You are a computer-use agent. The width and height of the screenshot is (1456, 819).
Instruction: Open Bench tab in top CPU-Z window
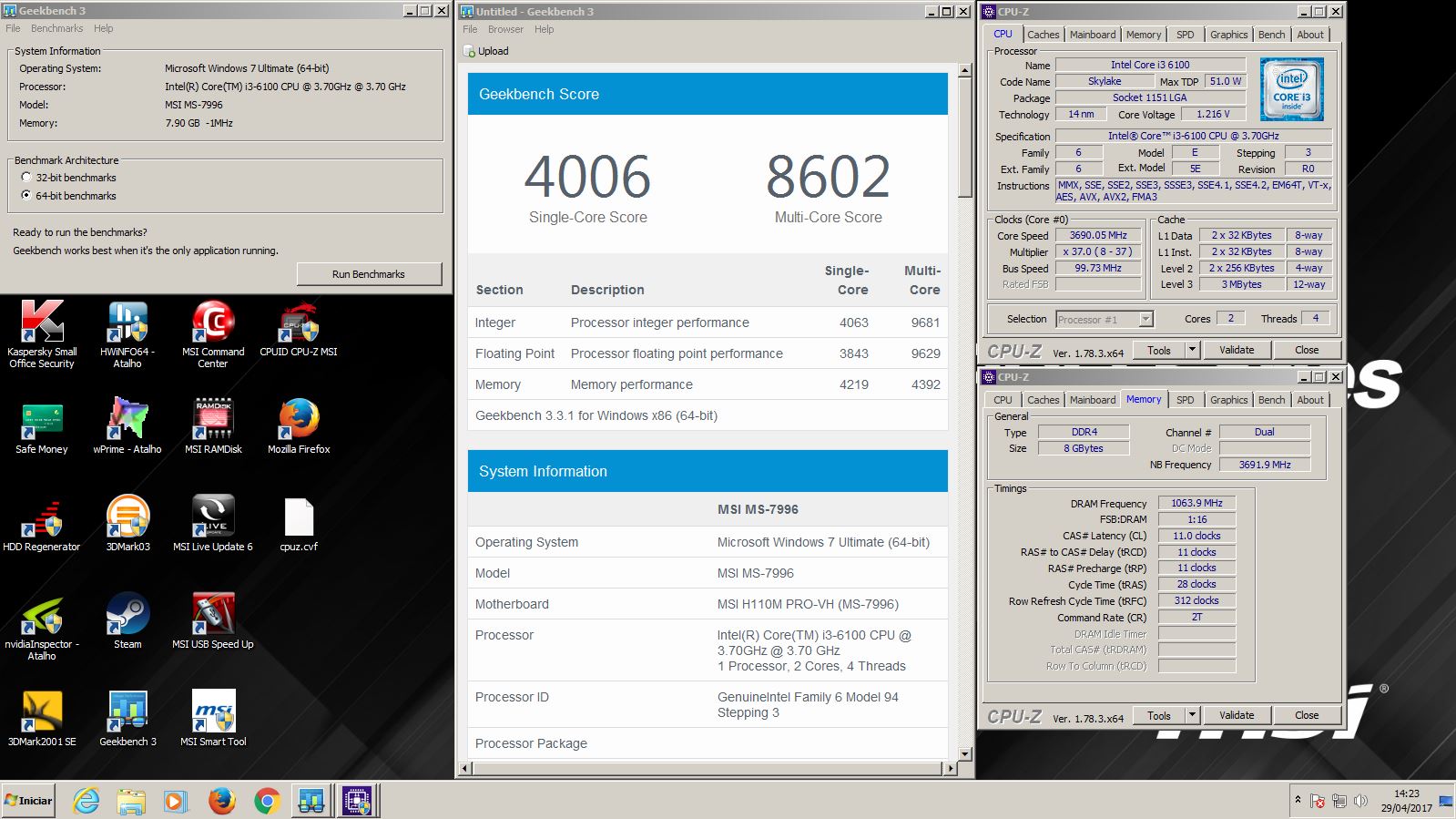click(1271, 35)
